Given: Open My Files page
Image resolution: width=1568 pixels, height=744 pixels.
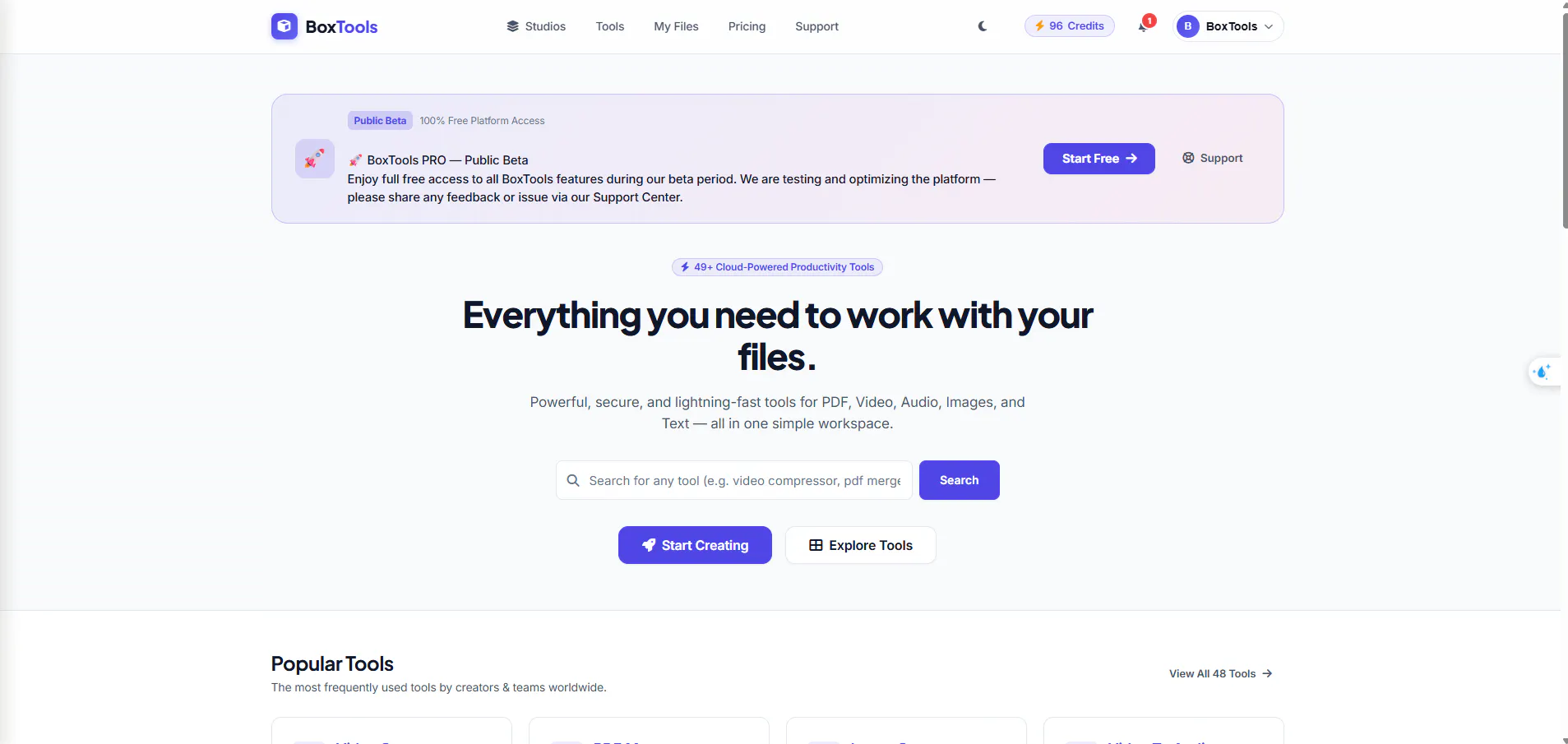Looking at the screenshot, I should 676,26.
